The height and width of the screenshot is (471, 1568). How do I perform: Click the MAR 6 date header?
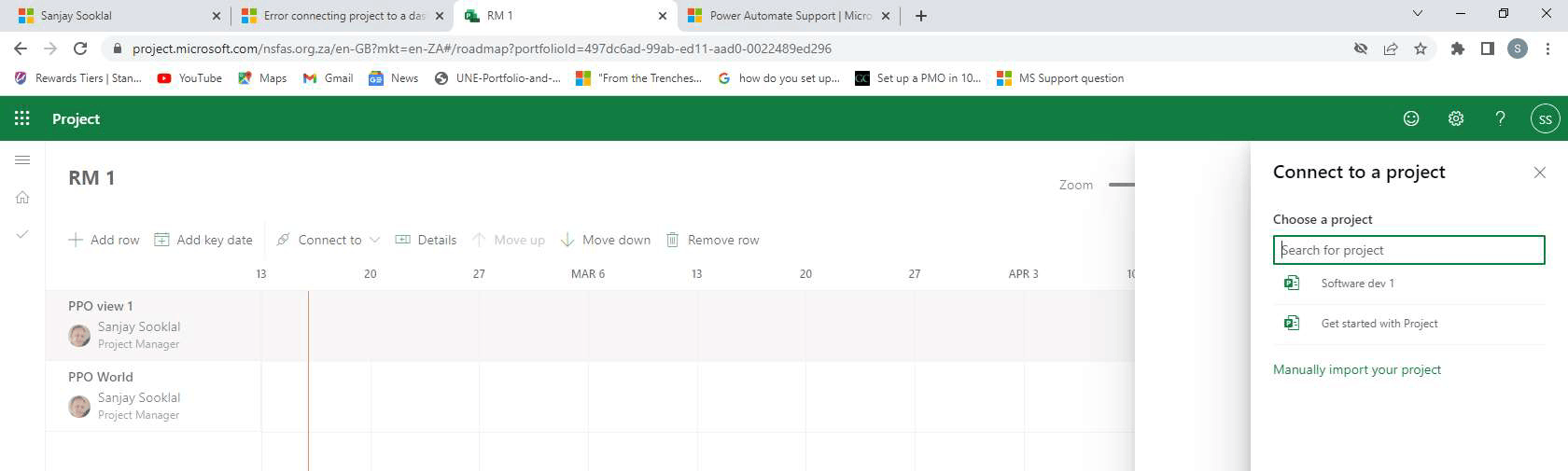[588, 274]
